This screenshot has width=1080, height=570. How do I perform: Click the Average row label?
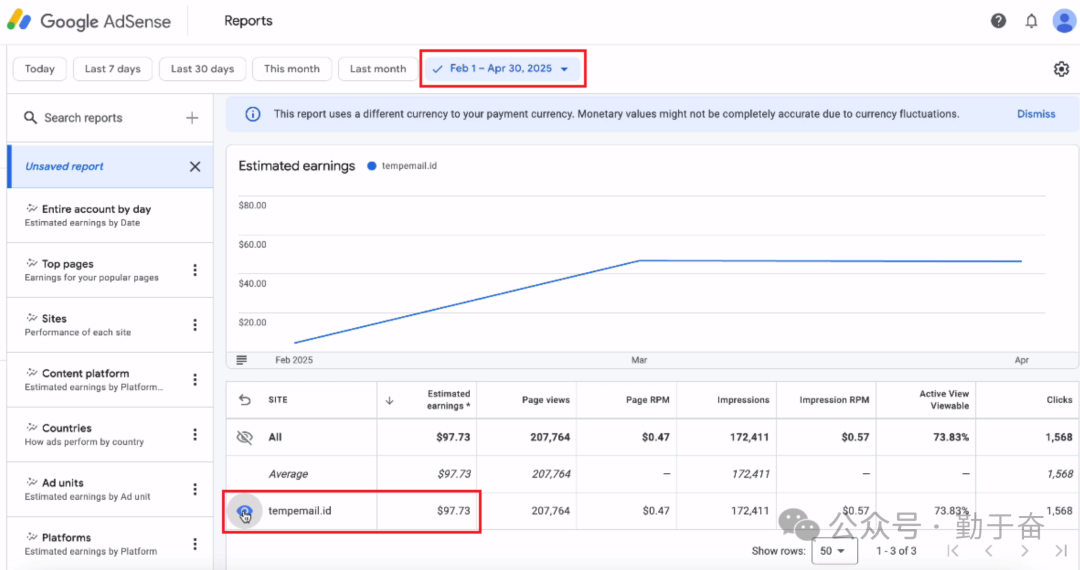[x=288, y=474]
